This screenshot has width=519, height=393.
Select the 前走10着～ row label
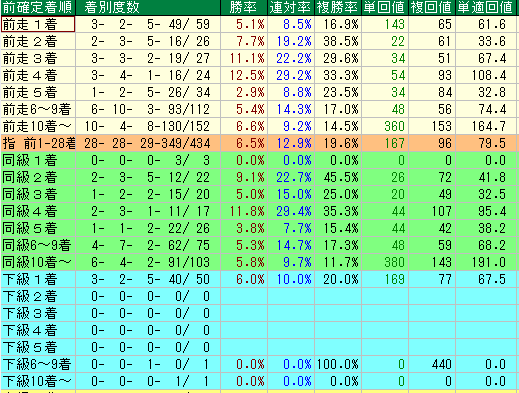[38, 126]
